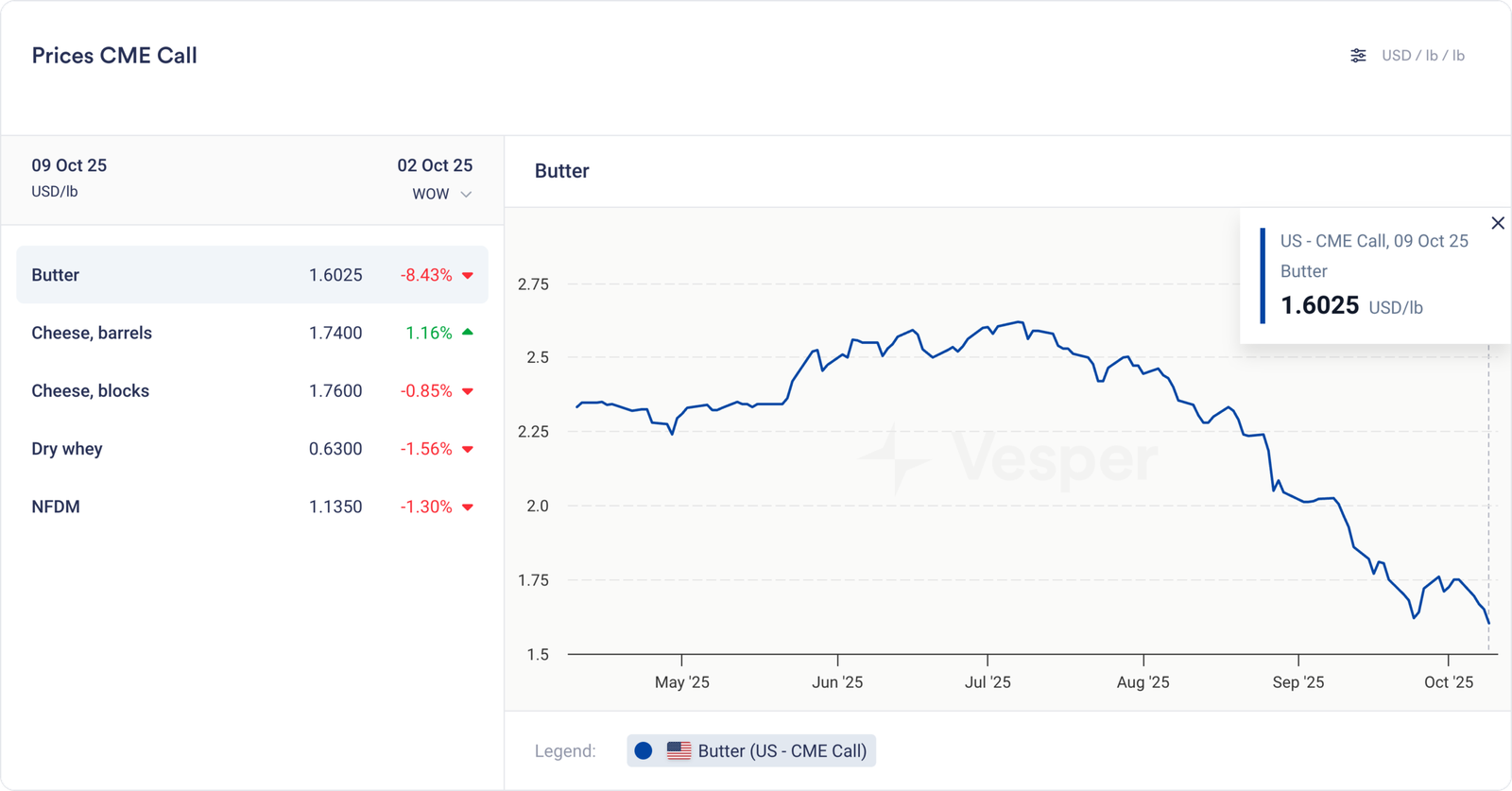Click the red down arrow for NFDM
1512x791 pixels.
(468, 507)
